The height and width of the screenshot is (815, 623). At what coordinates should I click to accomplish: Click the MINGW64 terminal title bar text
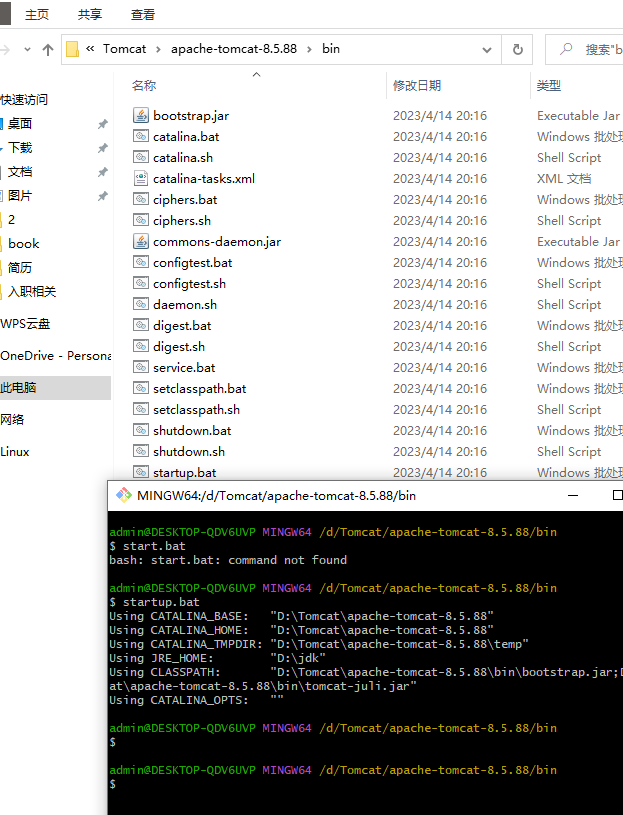[276, 496]
